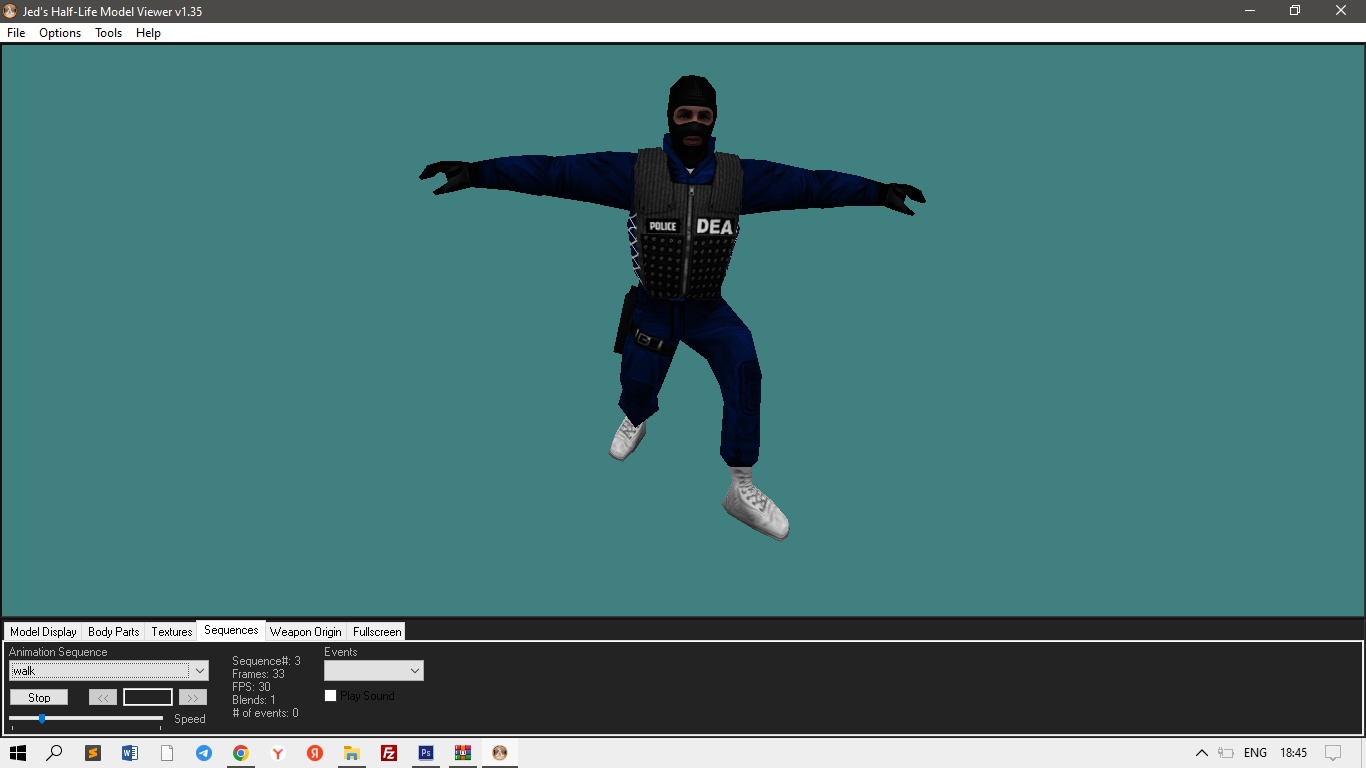1366x768 pixels.
Task: Open Microsoft Word from taskbar
Action: (x=130, y=753)
